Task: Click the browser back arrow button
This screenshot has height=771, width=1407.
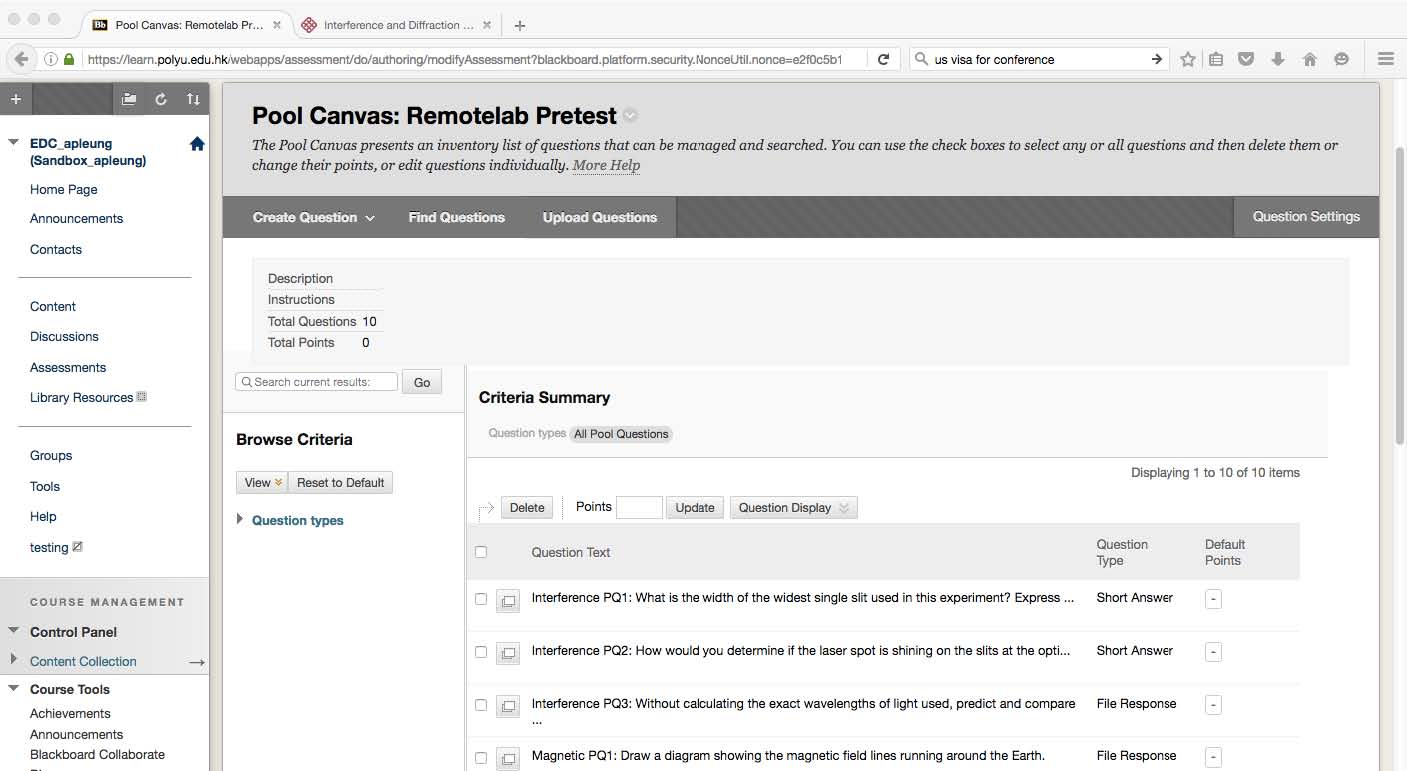Action: click(22, 59)
